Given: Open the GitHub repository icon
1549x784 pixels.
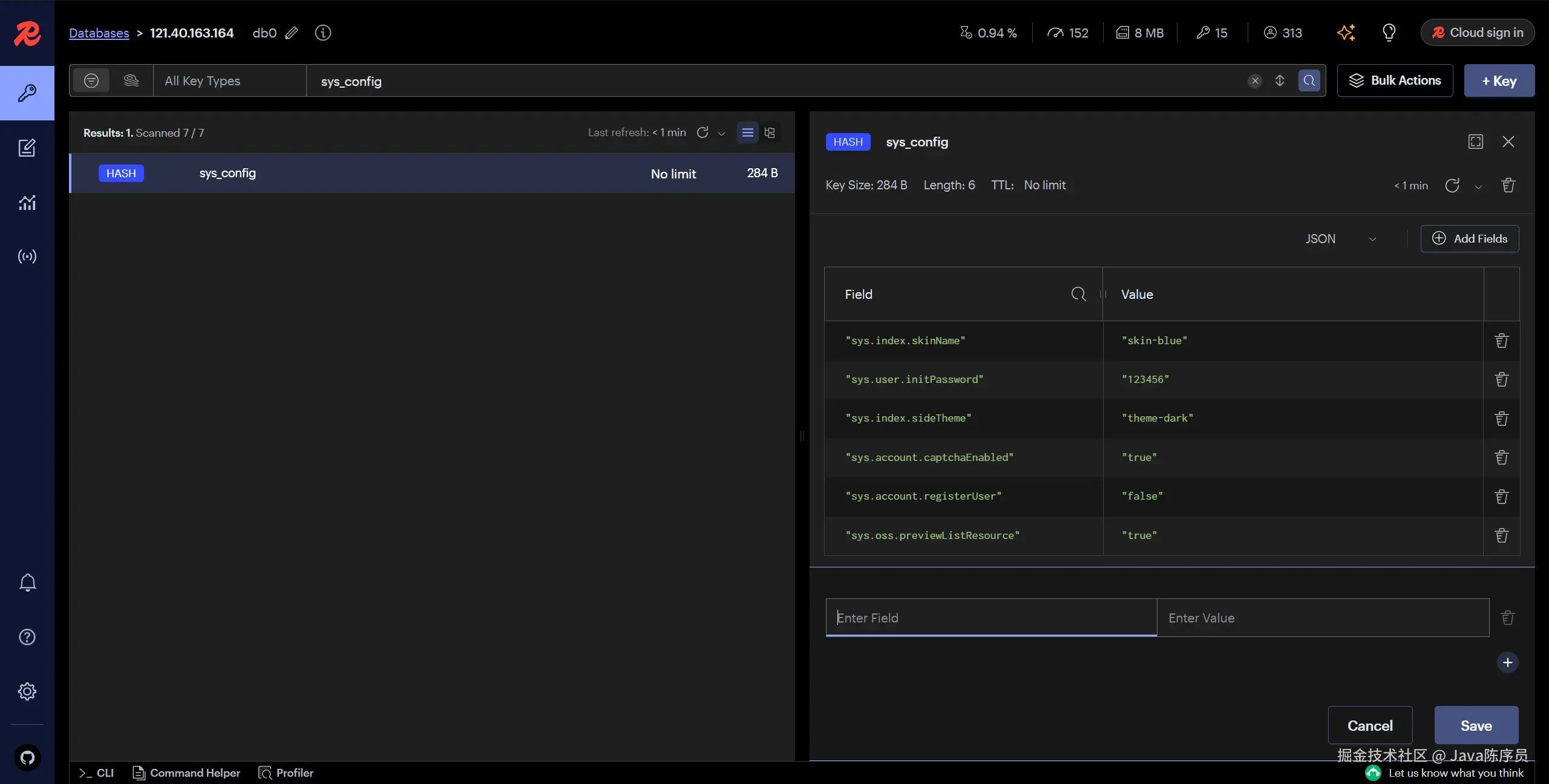Looking at the screenshot, I should coord(27,757).
